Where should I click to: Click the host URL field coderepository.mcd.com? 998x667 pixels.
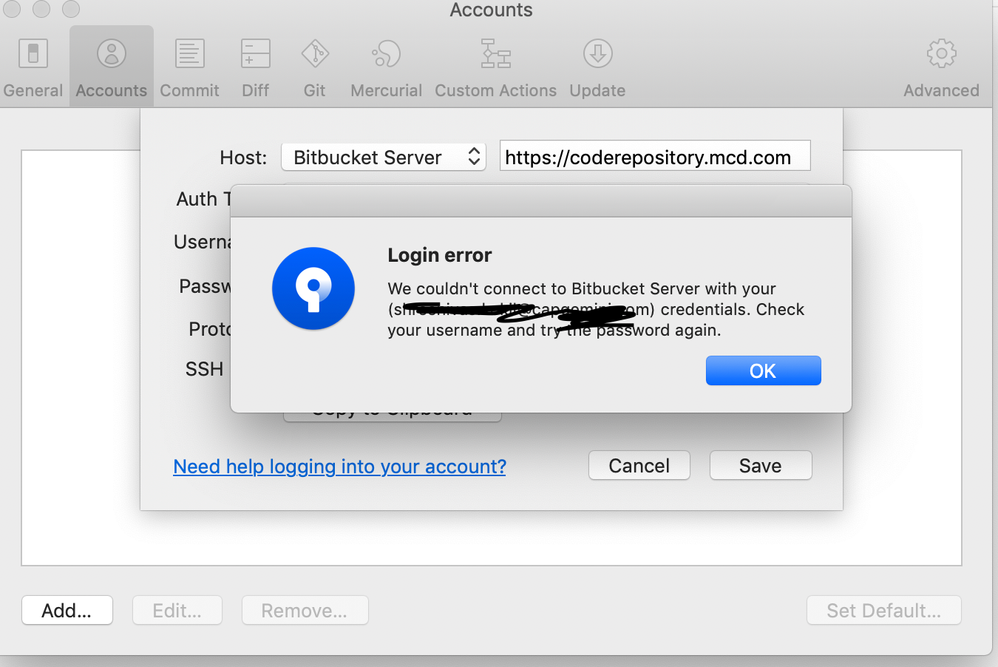[x=655, y=156]
